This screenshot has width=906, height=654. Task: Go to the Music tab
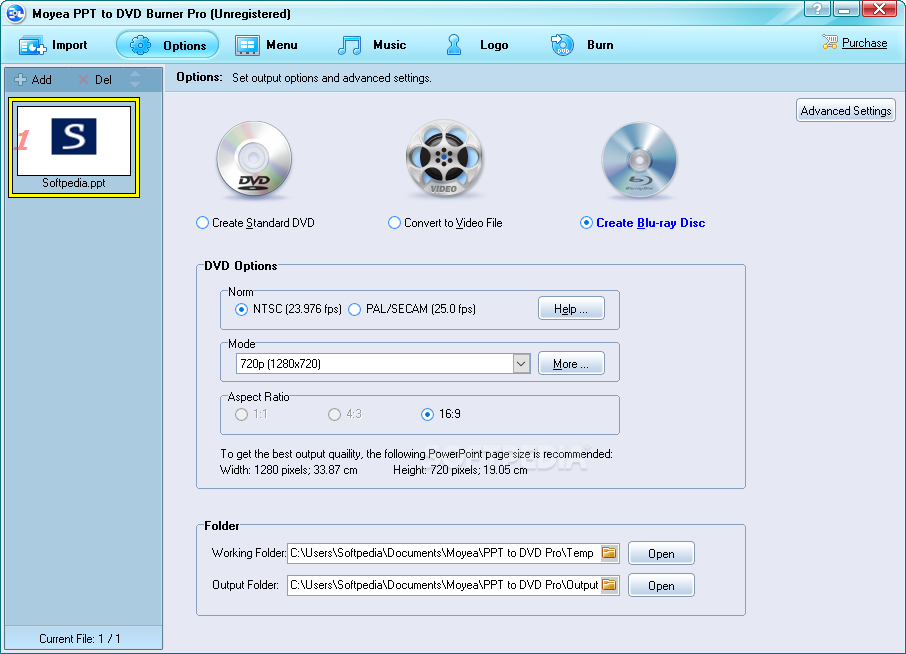point(372,45)
